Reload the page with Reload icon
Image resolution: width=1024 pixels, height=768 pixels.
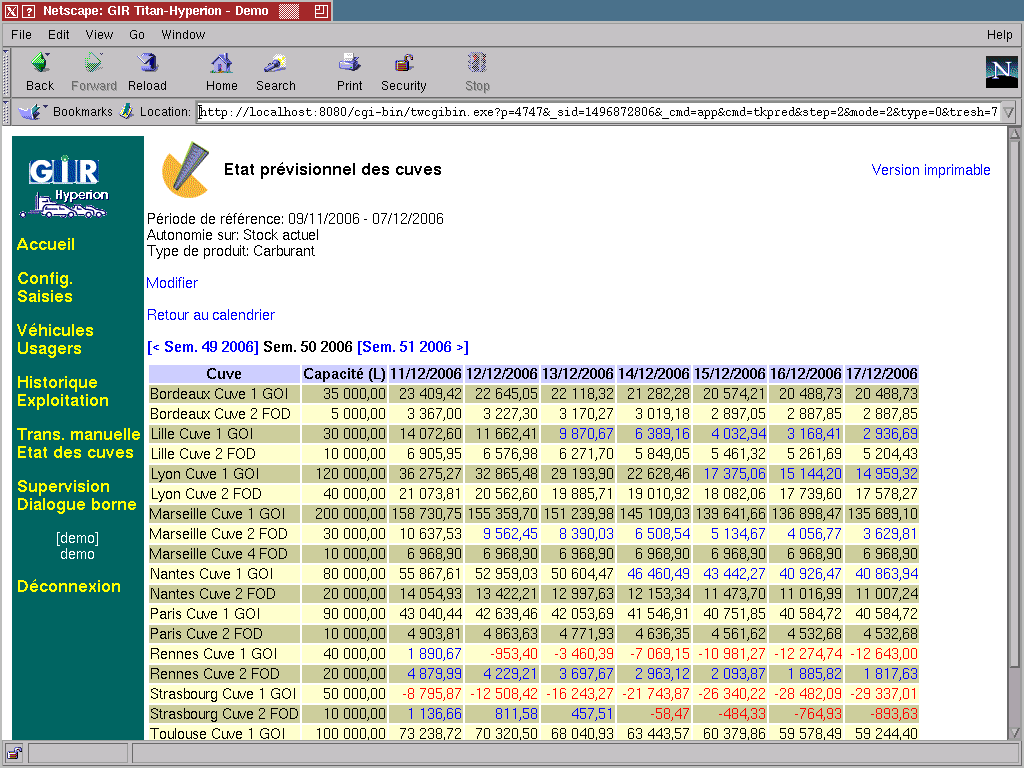pyautogui.click(x=148, y=63)
